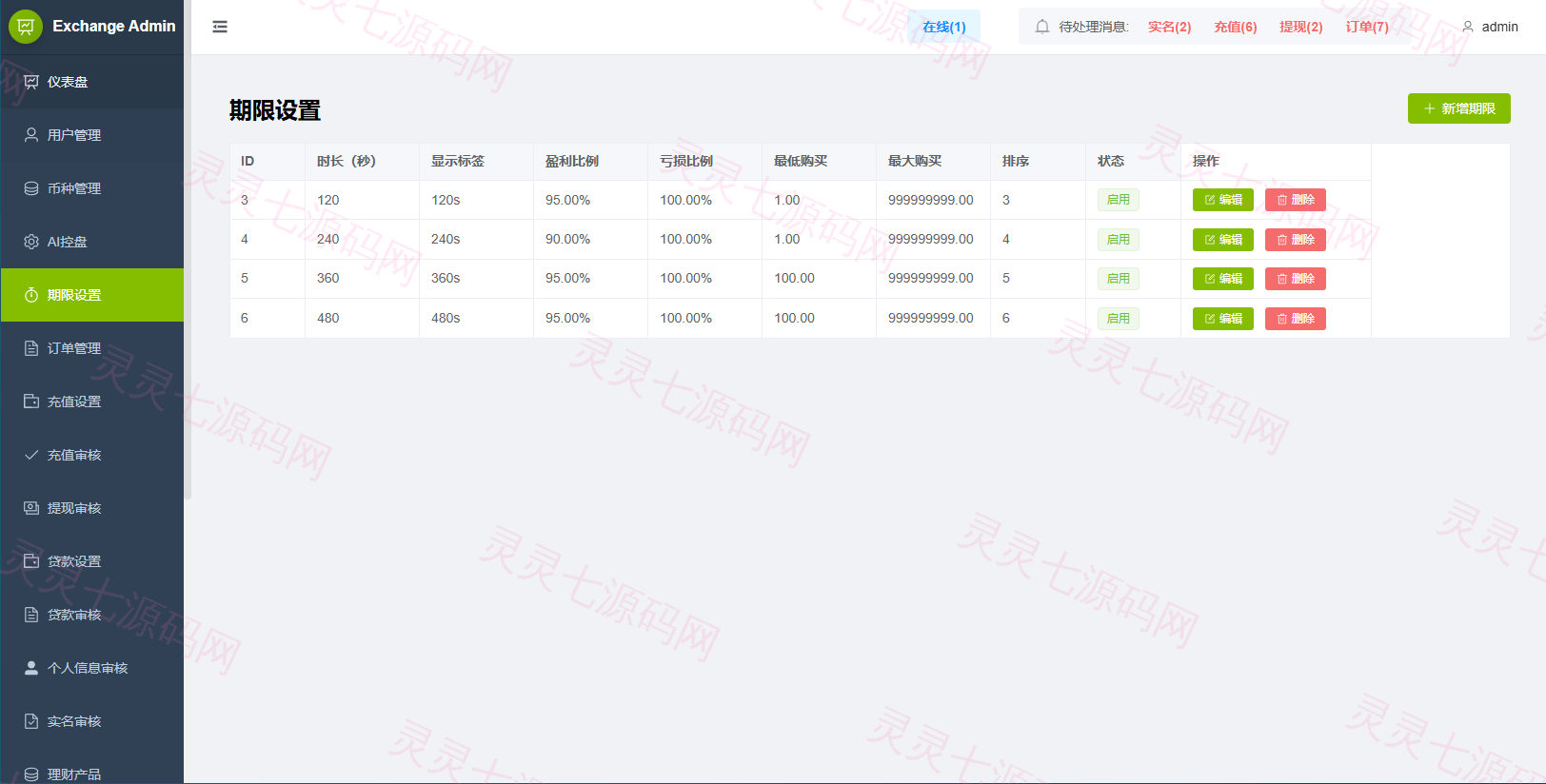Click the Exchange Admin logo icon

click(26, 27)
